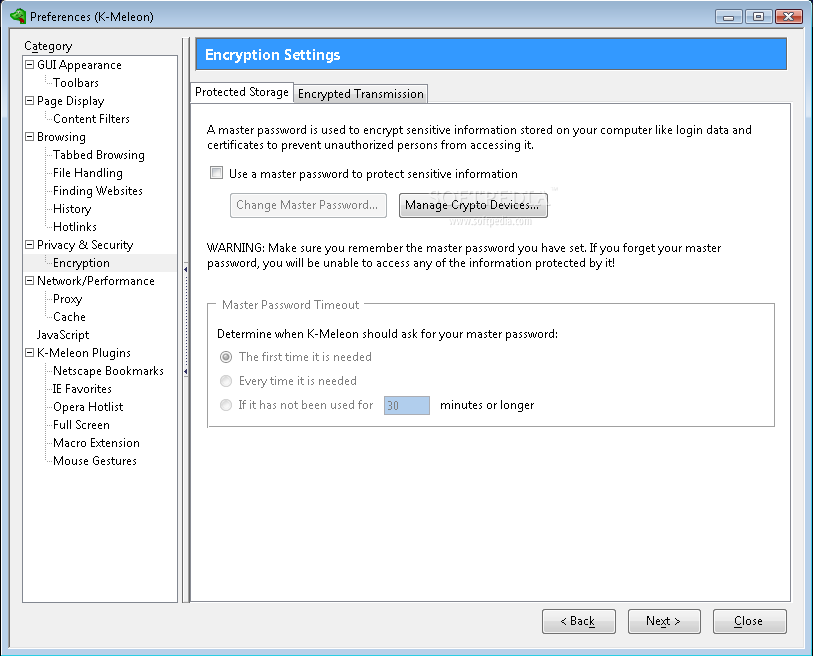The width and height of the screenshot is (813, 656).
Task: Click the lower splitter collapse arrow
Action: click(186, 371)
